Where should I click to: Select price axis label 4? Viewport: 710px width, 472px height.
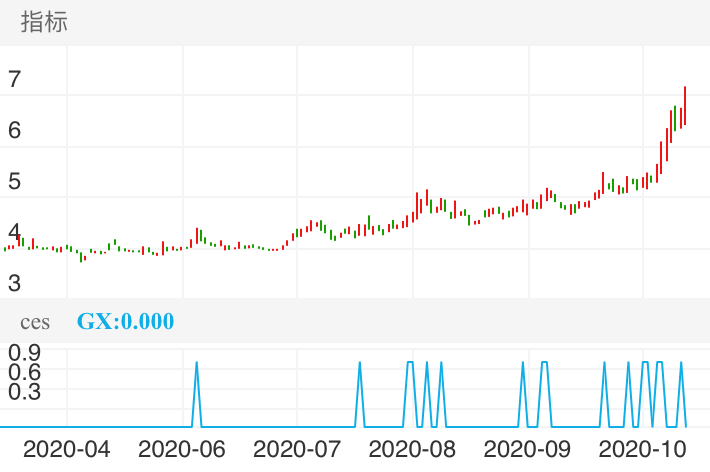click(x=14, y=232)
